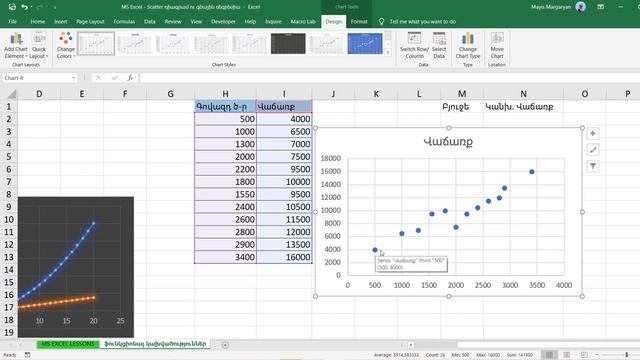Expand the Chart Styles gallery arrow
This screenshot has height=360, width=640.
point(388,53)
